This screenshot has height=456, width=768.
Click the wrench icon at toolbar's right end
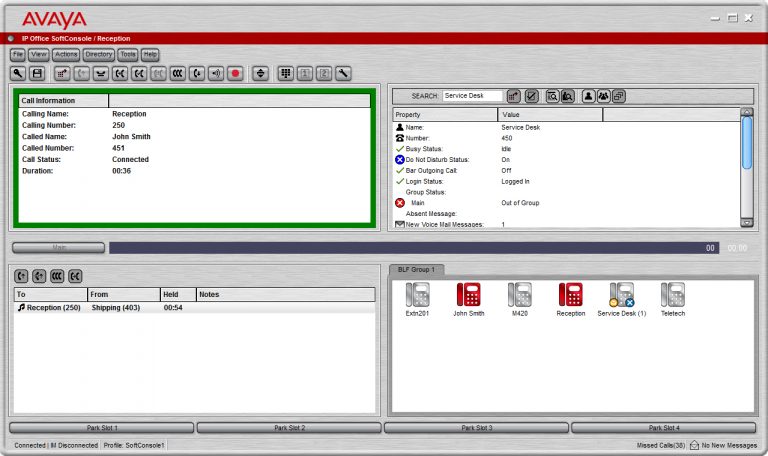(x=343, y=73)
